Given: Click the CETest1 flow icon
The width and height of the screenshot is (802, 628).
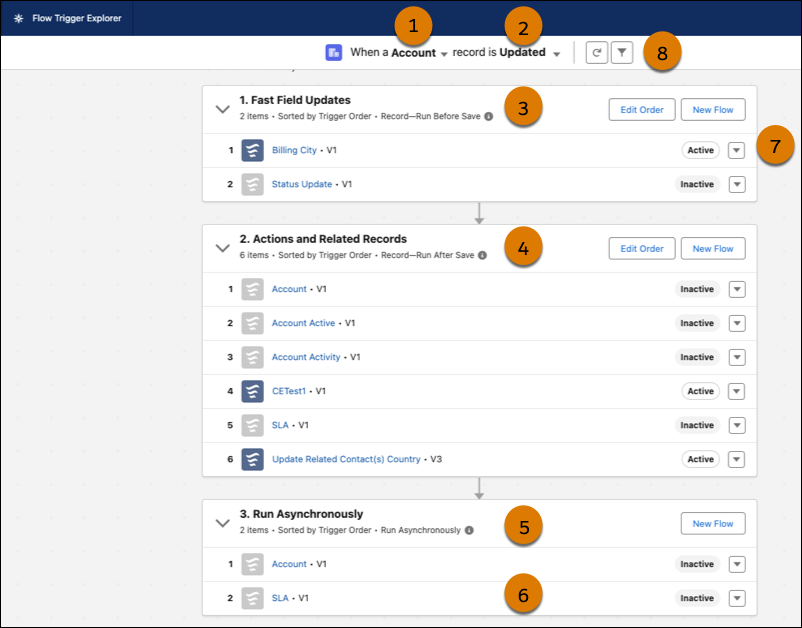Looking at the screenshot, I should click(x=252, y=391).
